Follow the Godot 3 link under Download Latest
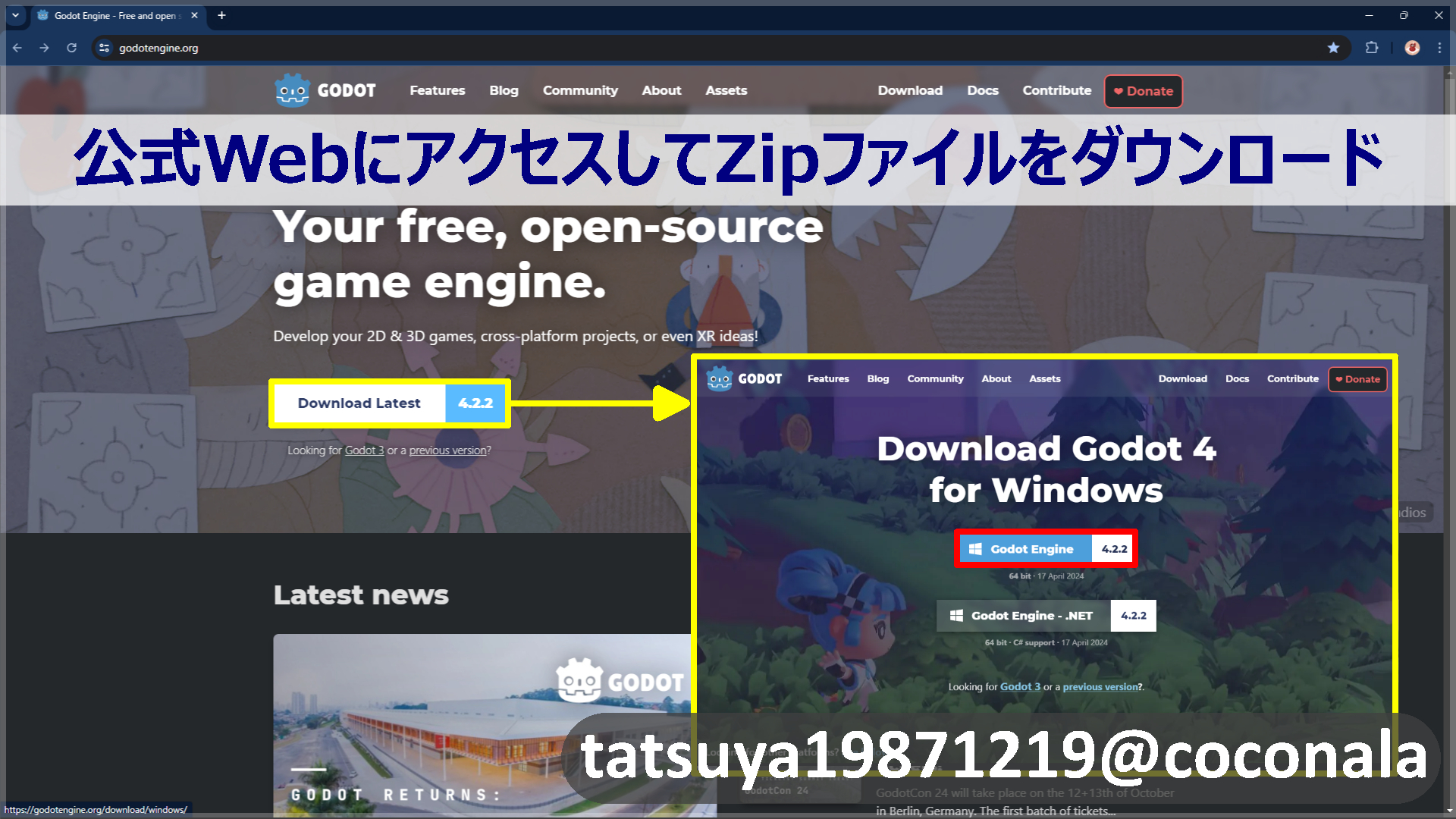 364,450
